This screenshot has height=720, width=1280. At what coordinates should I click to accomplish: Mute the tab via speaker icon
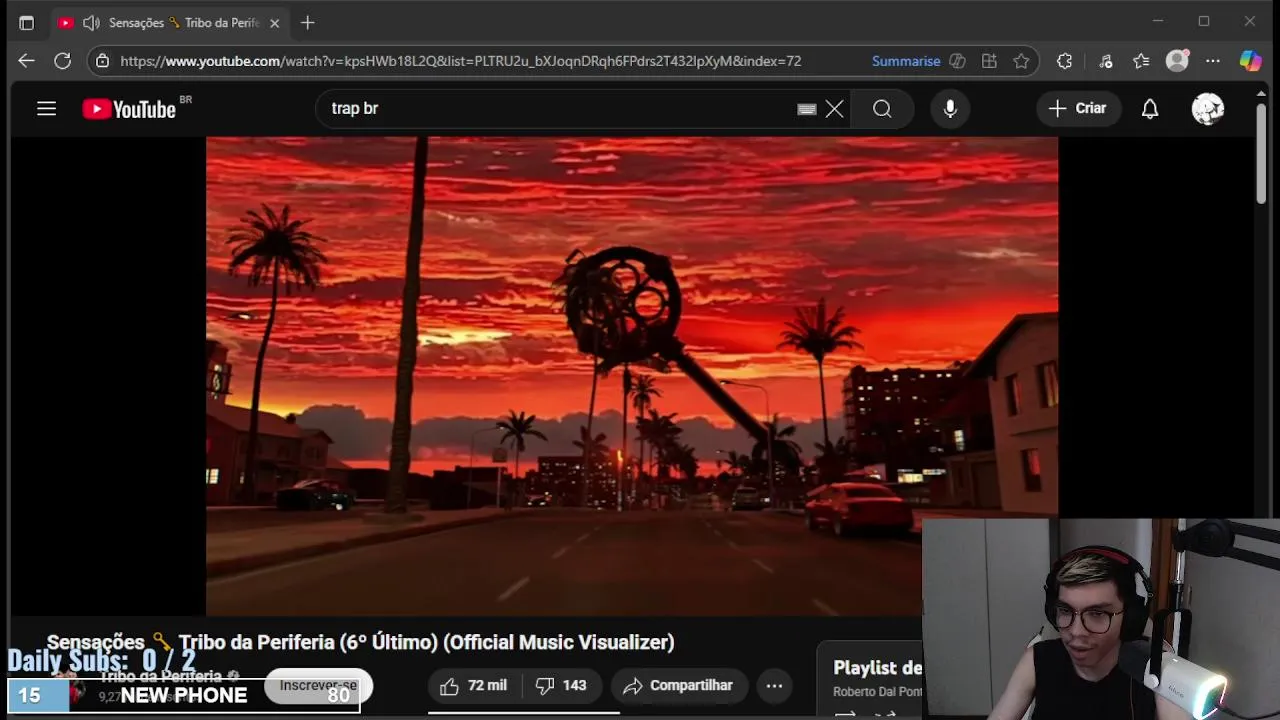click(91, 22)
